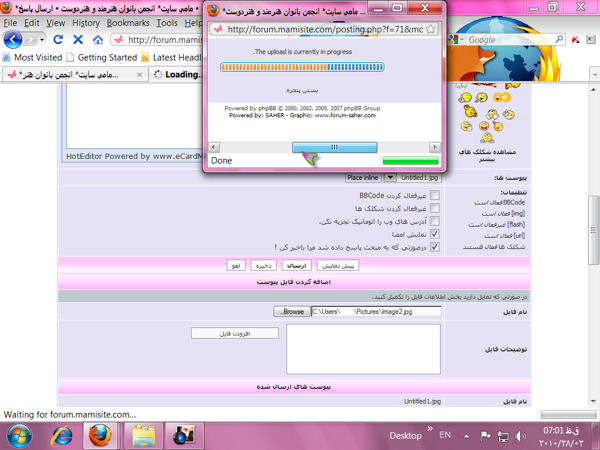Click the پیش نمایش preview button
Screen dimensions: 600x450
[338, 266]
